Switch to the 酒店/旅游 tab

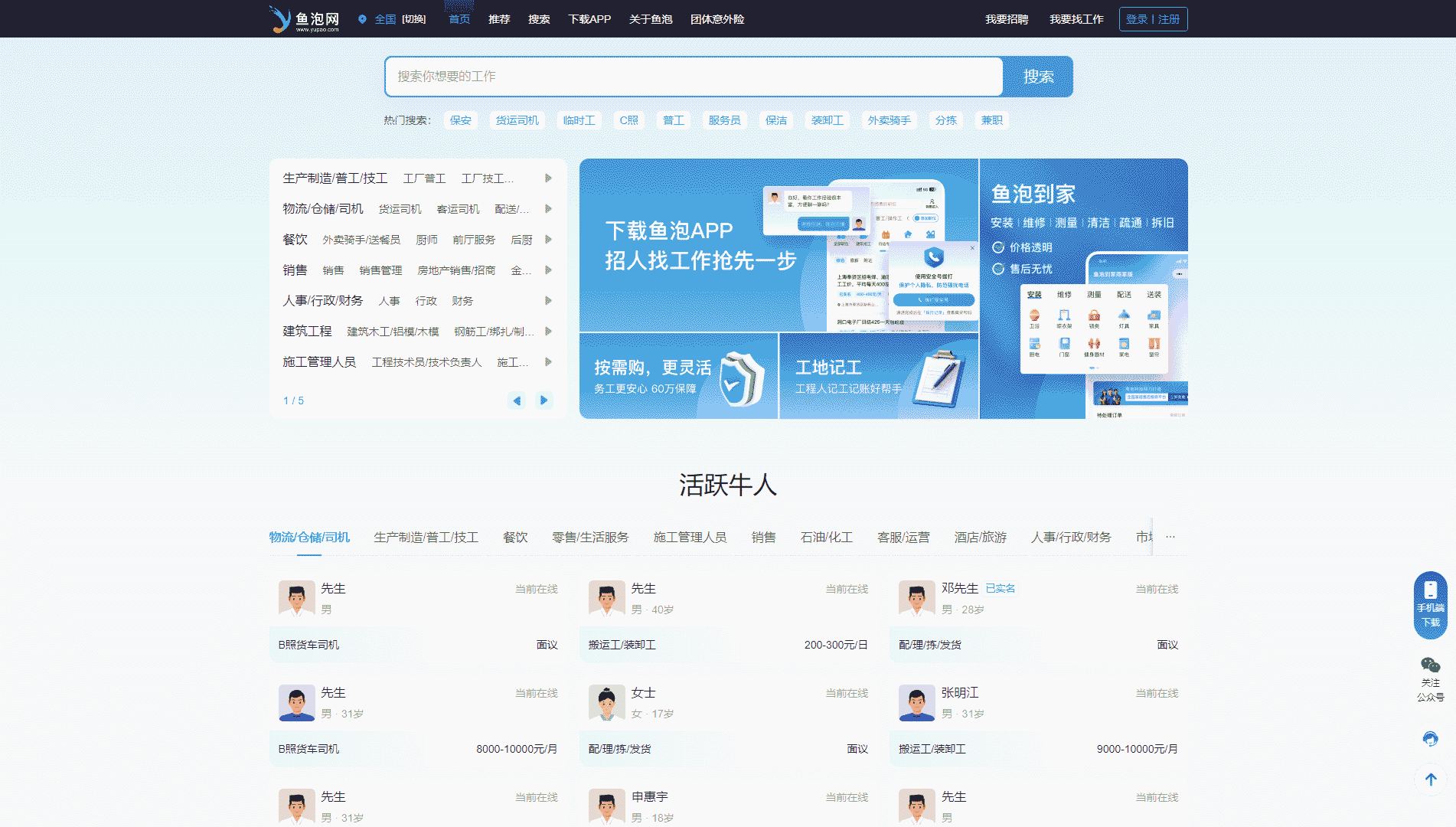[981, 538]
